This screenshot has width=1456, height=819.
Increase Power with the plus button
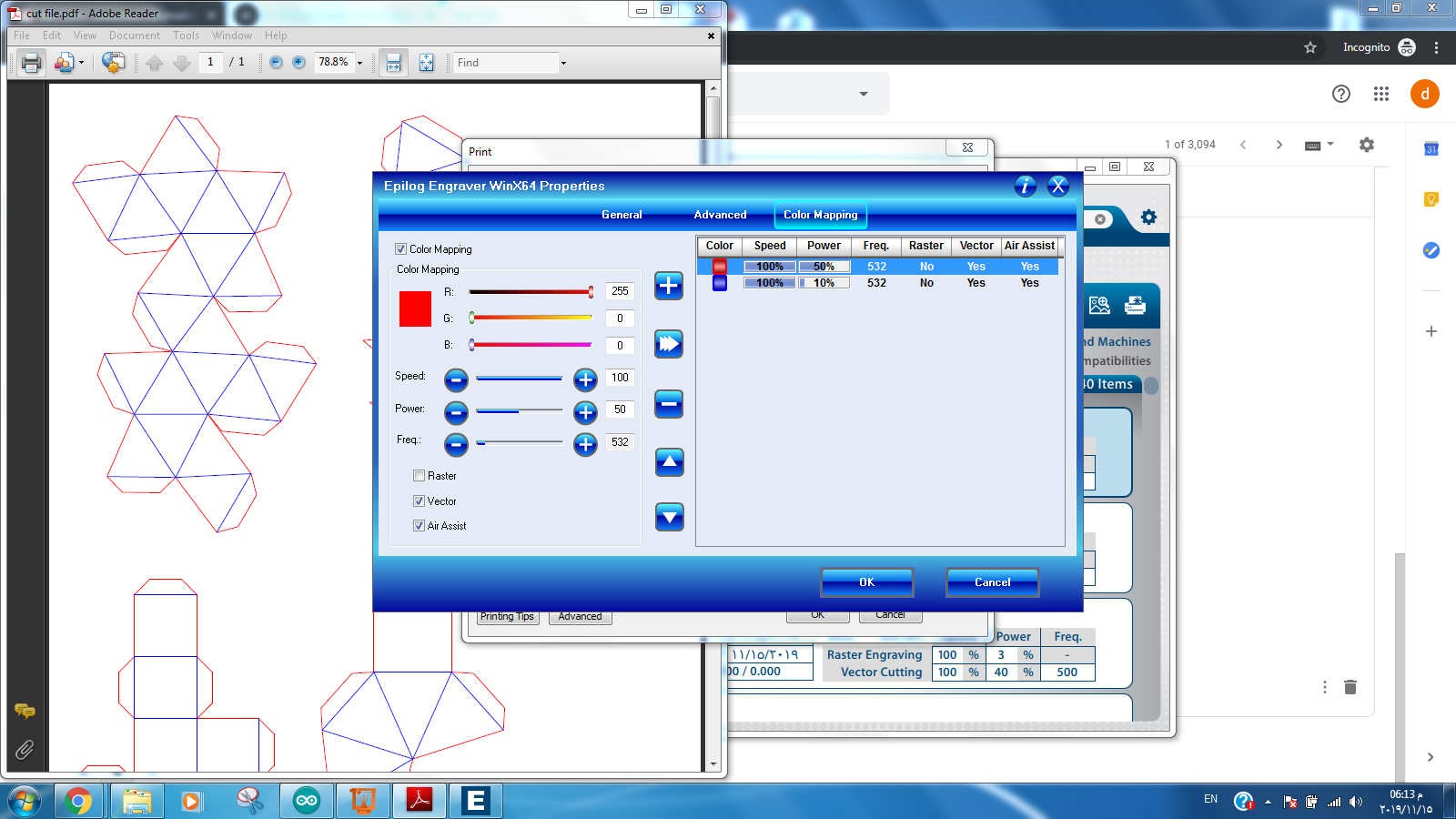[585, 413]
